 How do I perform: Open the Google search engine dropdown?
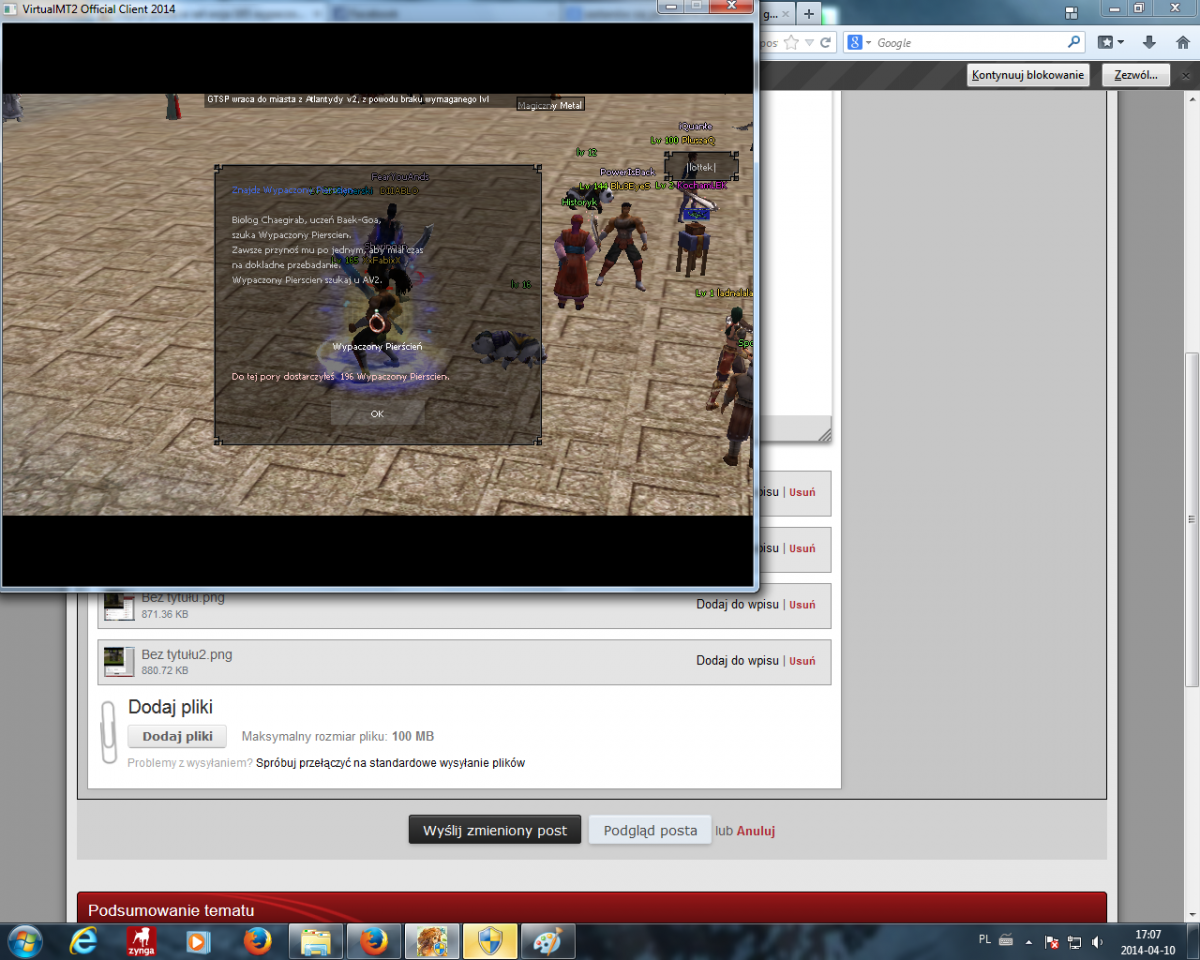[861, 43]
